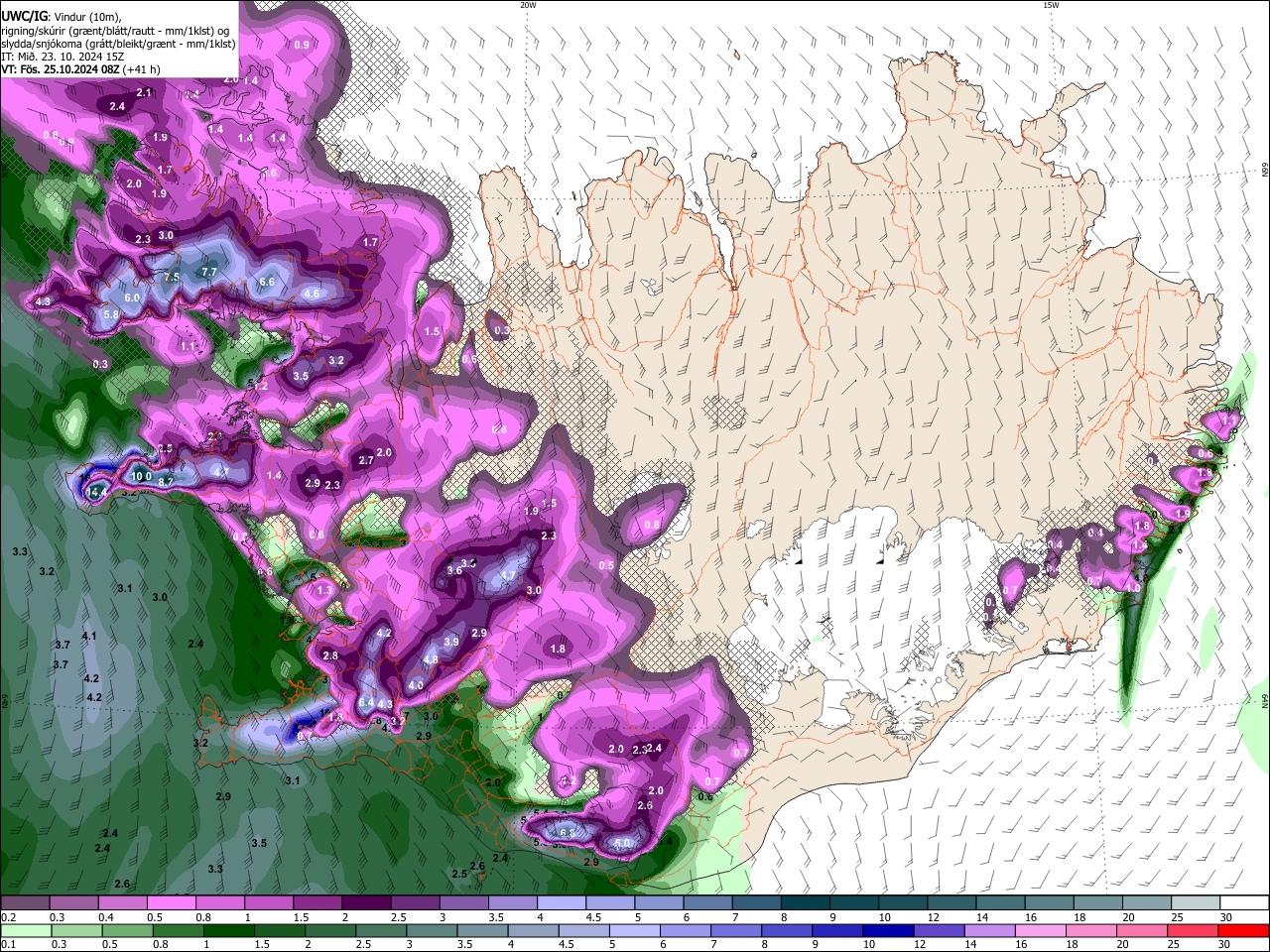Click snow legend white swatch at 30
Screen dimensions: 1270x952
[1245, 903]
